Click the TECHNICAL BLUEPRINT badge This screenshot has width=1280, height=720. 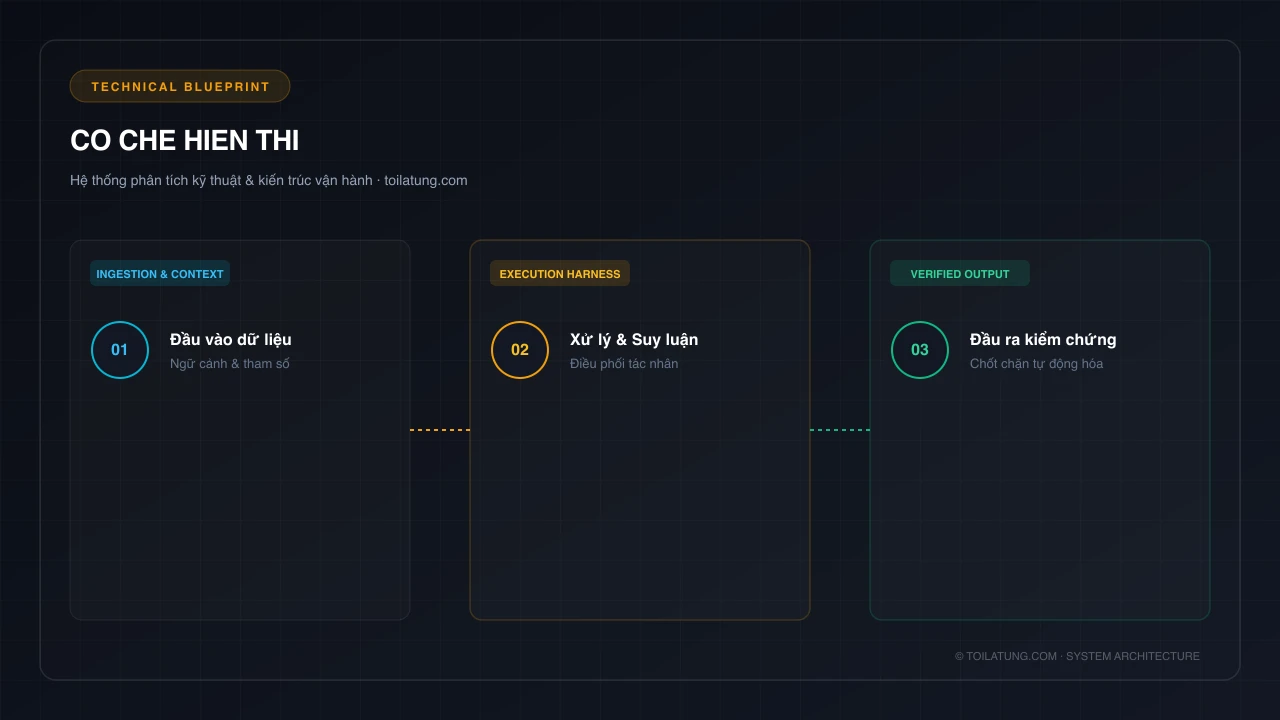pyautogui.click(x=180, y=86)
